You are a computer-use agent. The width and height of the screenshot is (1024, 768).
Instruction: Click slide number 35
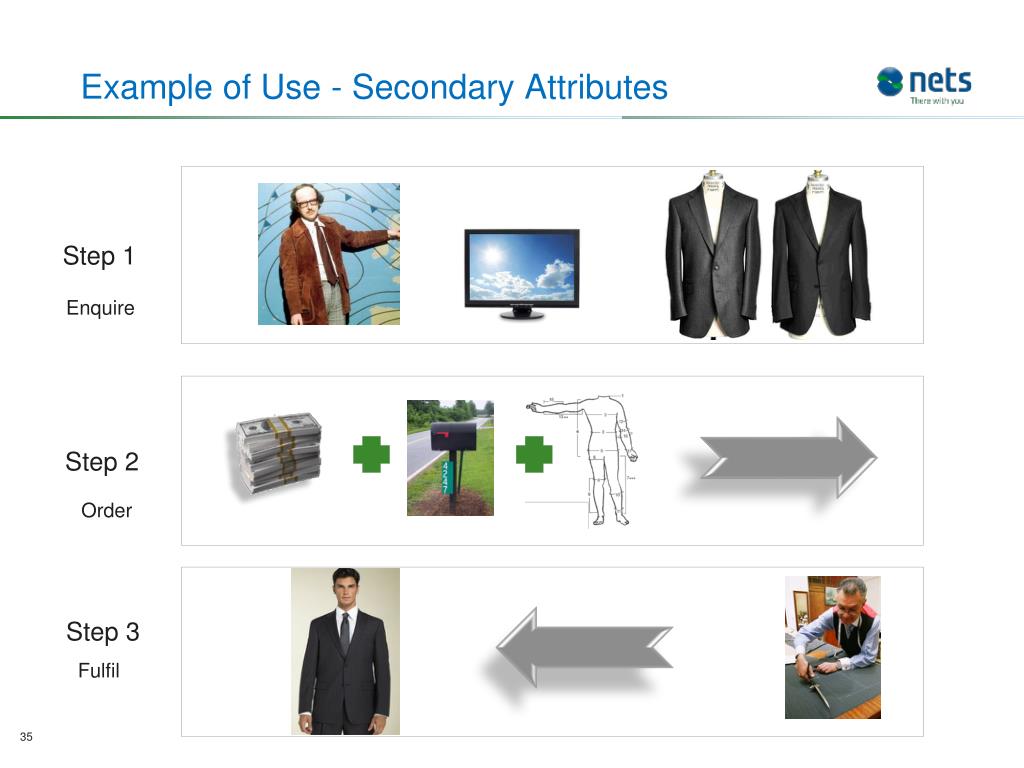(26, 738)
